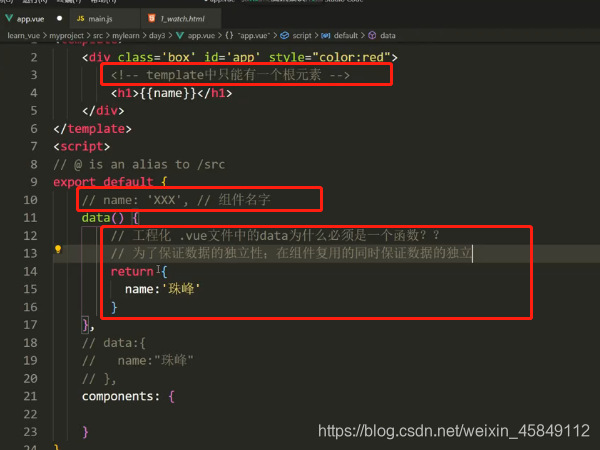This screenshot has height=450, width=600.
Task: Click line number 2 in the gutter
Action: (x=34, y=57)
